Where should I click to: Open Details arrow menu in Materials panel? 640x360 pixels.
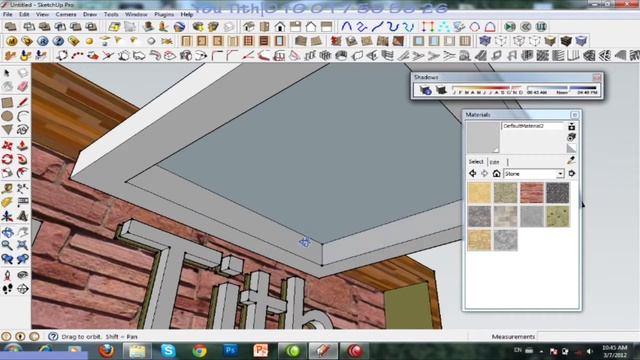(x=571, y=173)
